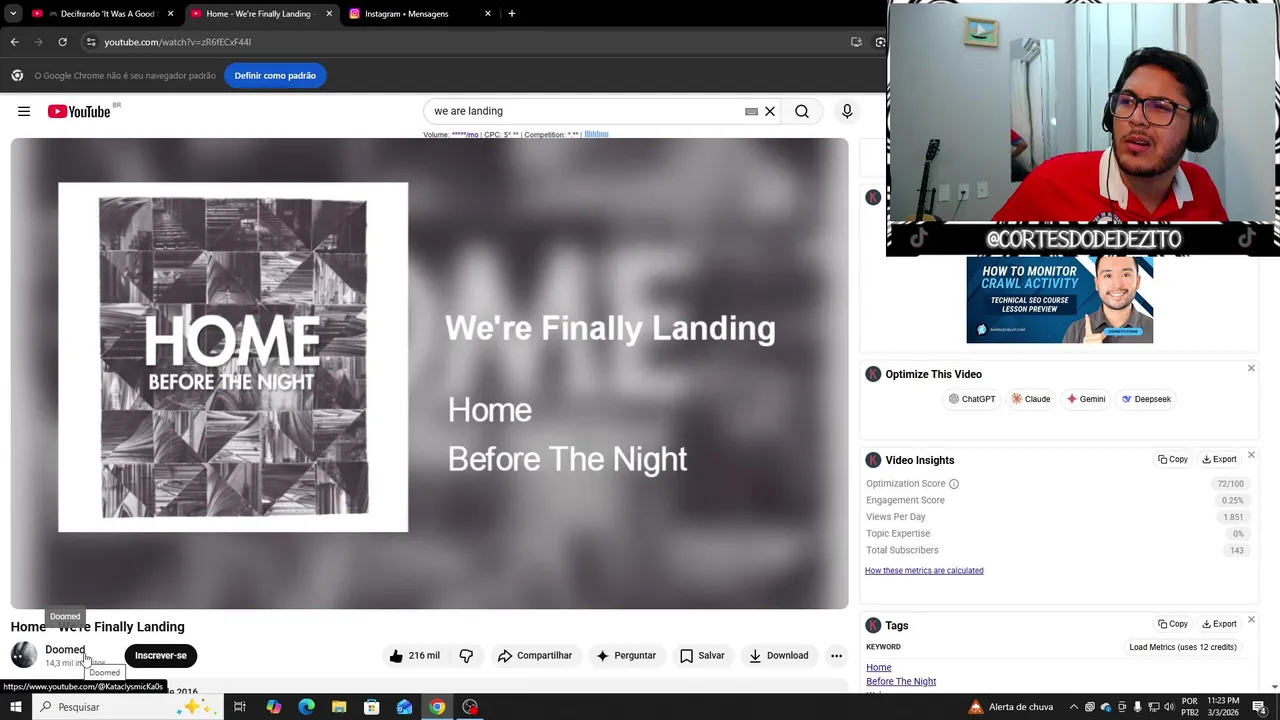Open the 'Home' tag link
1280x720 pixels.
[879, 668]
